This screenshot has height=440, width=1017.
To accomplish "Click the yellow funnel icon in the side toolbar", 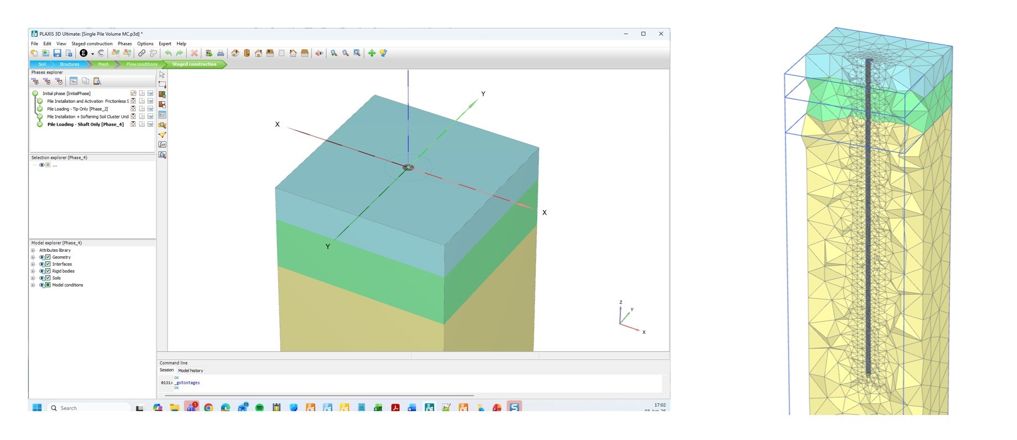I will (x=162, y=134).
